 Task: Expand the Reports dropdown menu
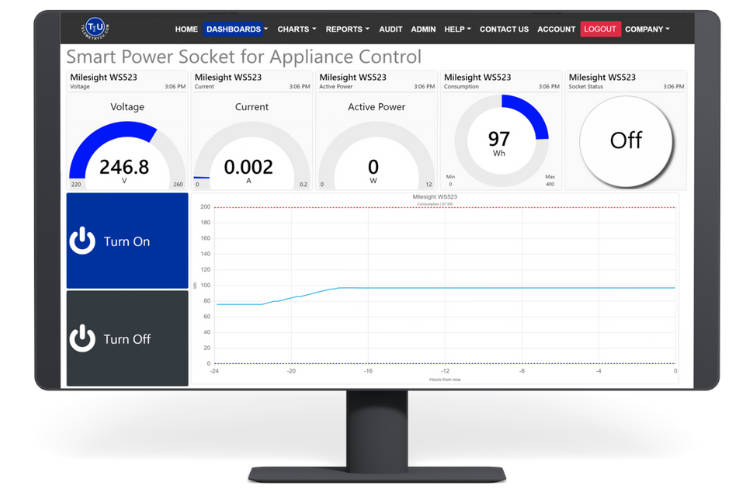click(347, 29)
